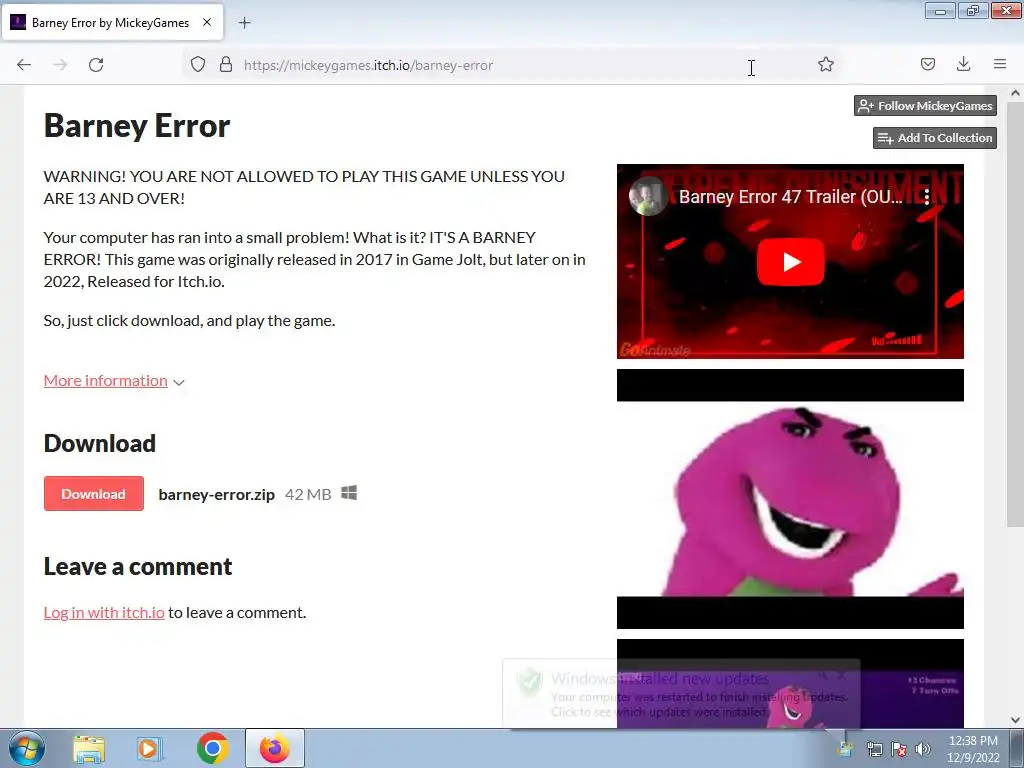Select the Barney Error by MickeyGames tab

[x=112, y=23]
